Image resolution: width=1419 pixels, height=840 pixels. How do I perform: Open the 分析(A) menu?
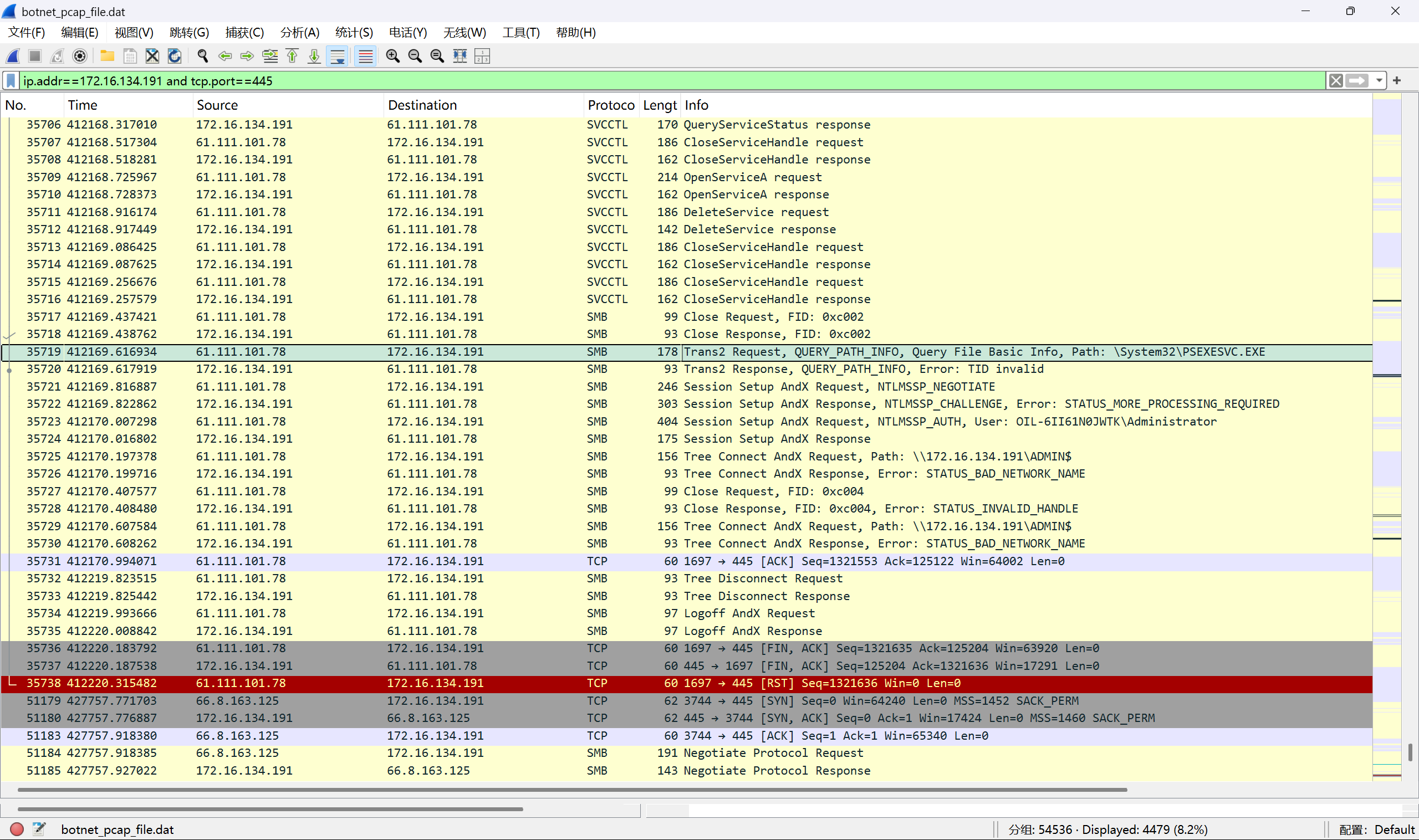[x=299, y=32]
